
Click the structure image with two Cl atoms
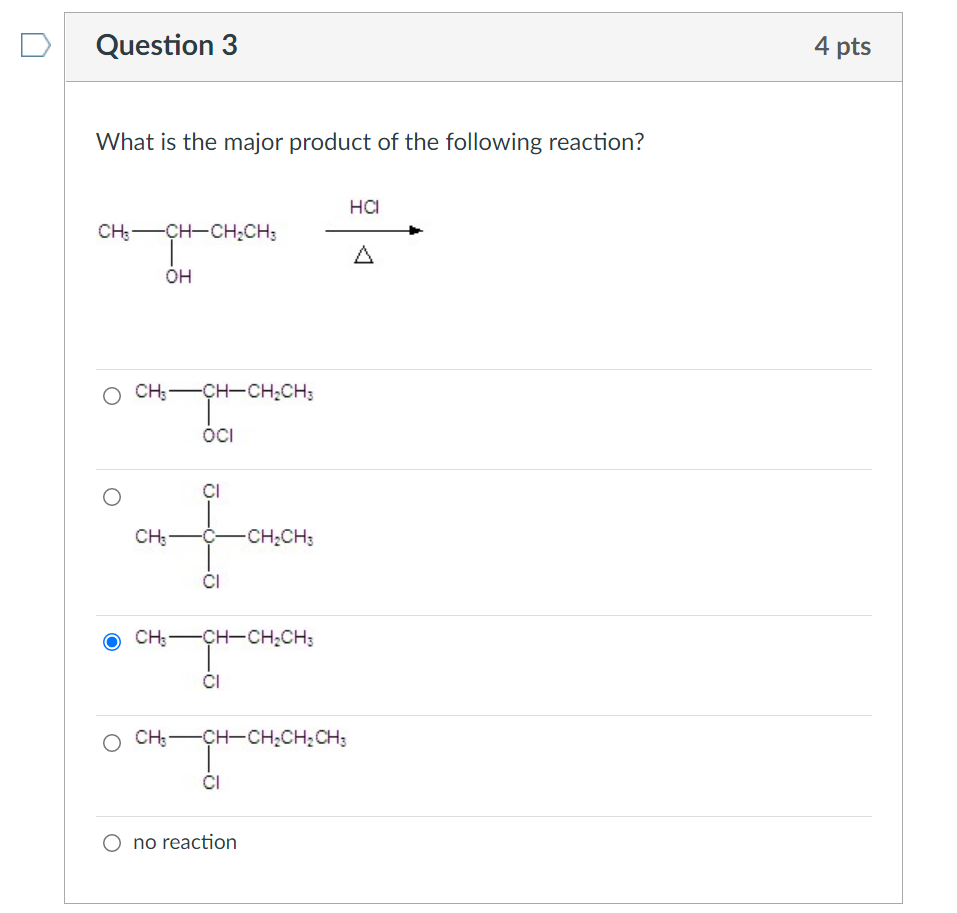(x=225, y=537)
